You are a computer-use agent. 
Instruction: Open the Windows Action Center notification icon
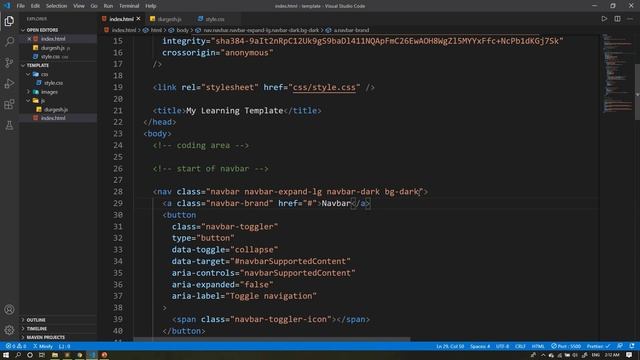coord(629,355)
